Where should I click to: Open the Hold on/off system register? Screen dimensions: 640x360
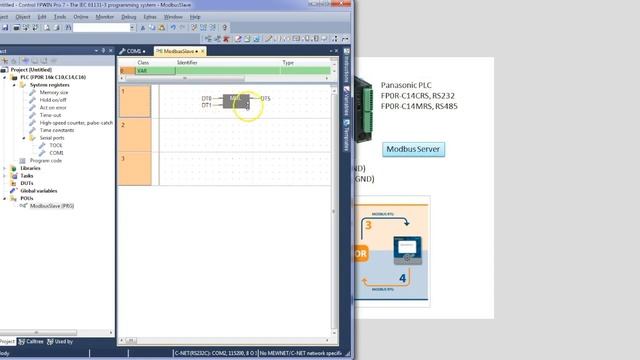click(53, 100)
